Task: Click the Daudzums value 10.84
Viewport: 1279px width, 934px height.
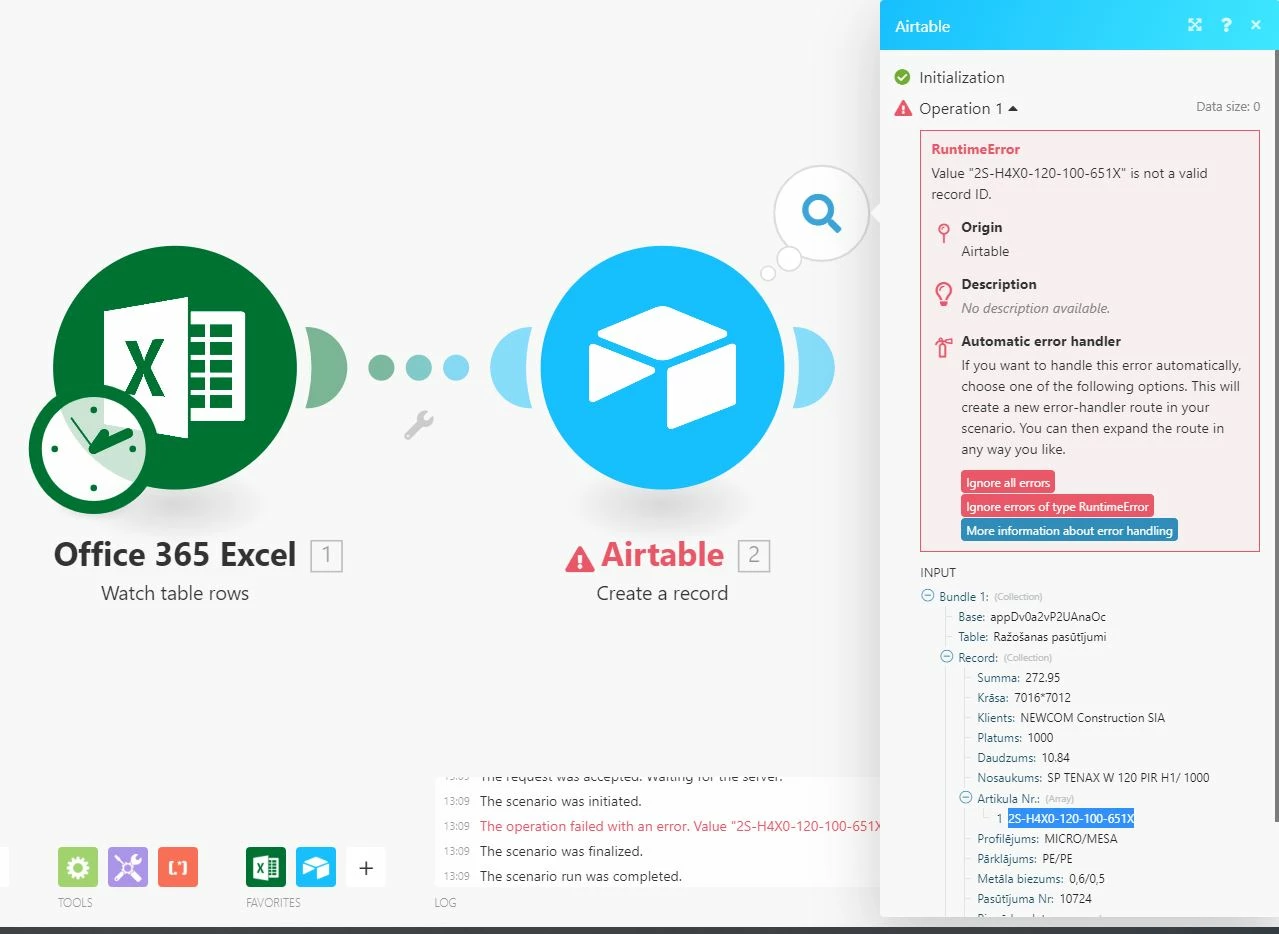Action: click(1055, 758)
